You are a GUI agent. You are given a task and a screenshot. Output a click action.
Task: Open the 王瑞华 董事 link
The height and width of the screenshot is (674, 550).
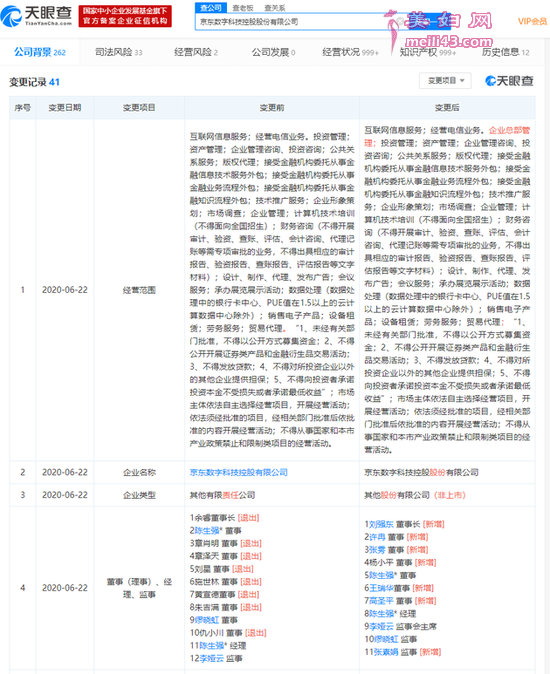[x=381, y=588]
